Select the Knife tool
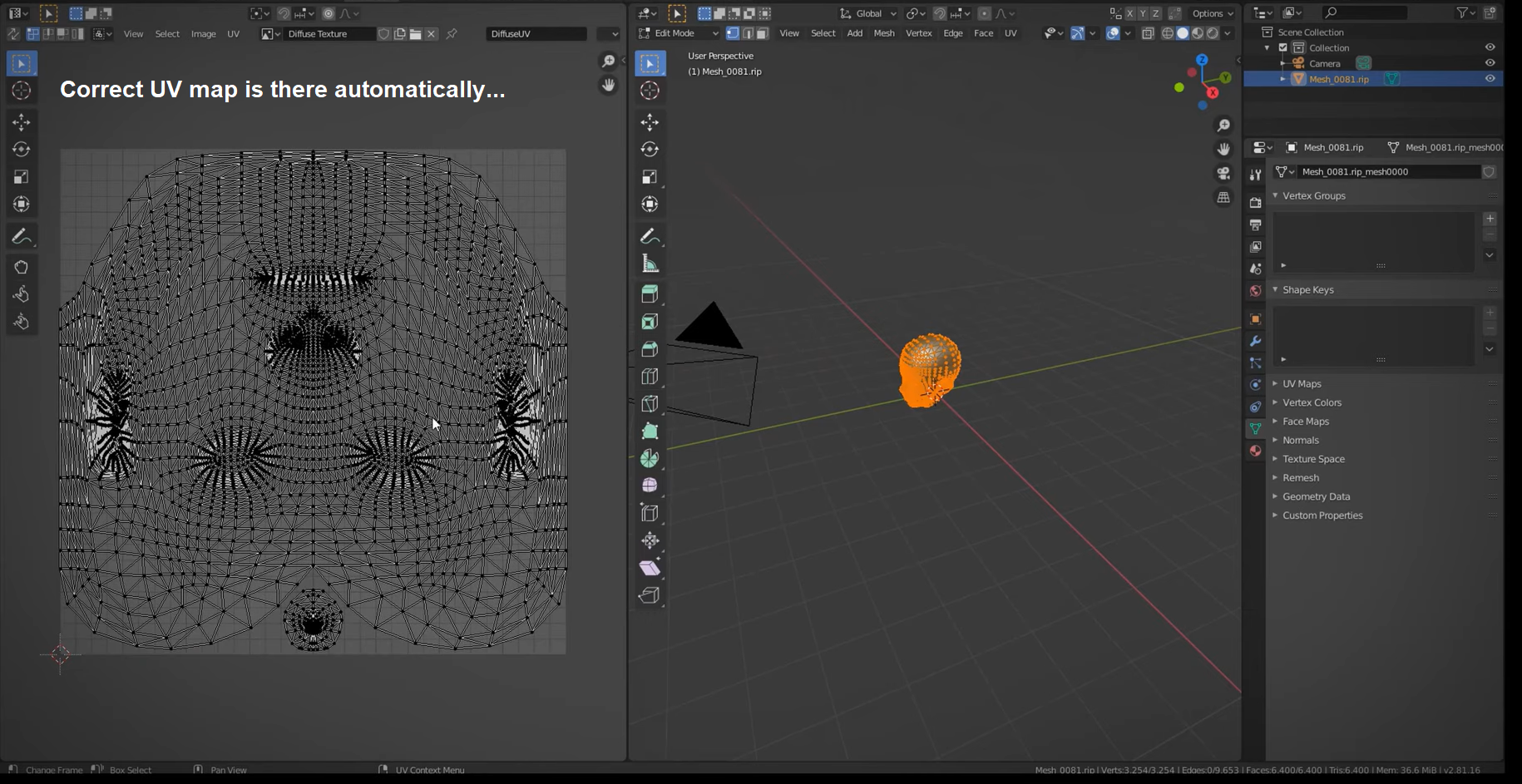The width and height of the screenshot is (1522, 784). [x=650, y=404]
